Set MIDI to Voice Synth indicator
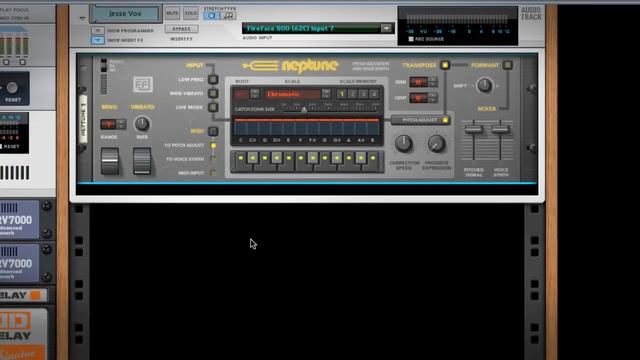This screenshot has width=640, height=360. pos(213,159)
